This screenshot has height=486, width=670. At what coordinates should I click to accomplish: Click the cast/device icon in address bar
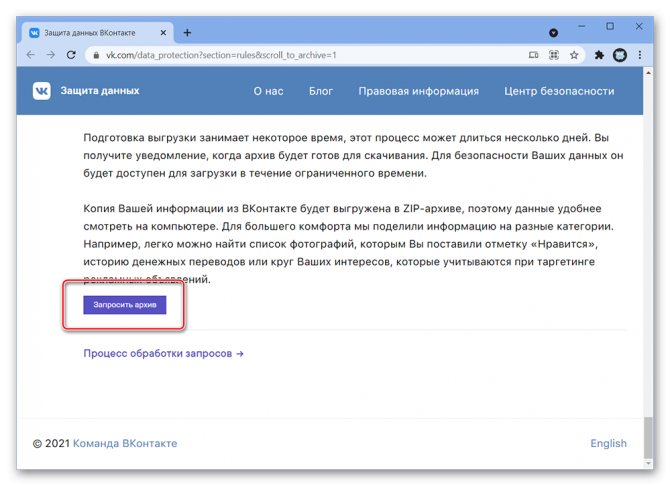click(x=533, y=55)
